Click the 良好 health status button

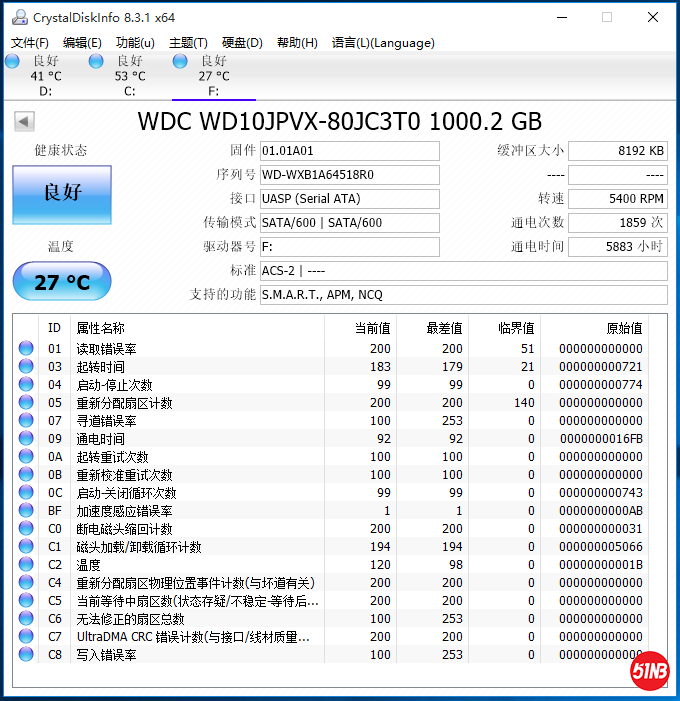62,194
